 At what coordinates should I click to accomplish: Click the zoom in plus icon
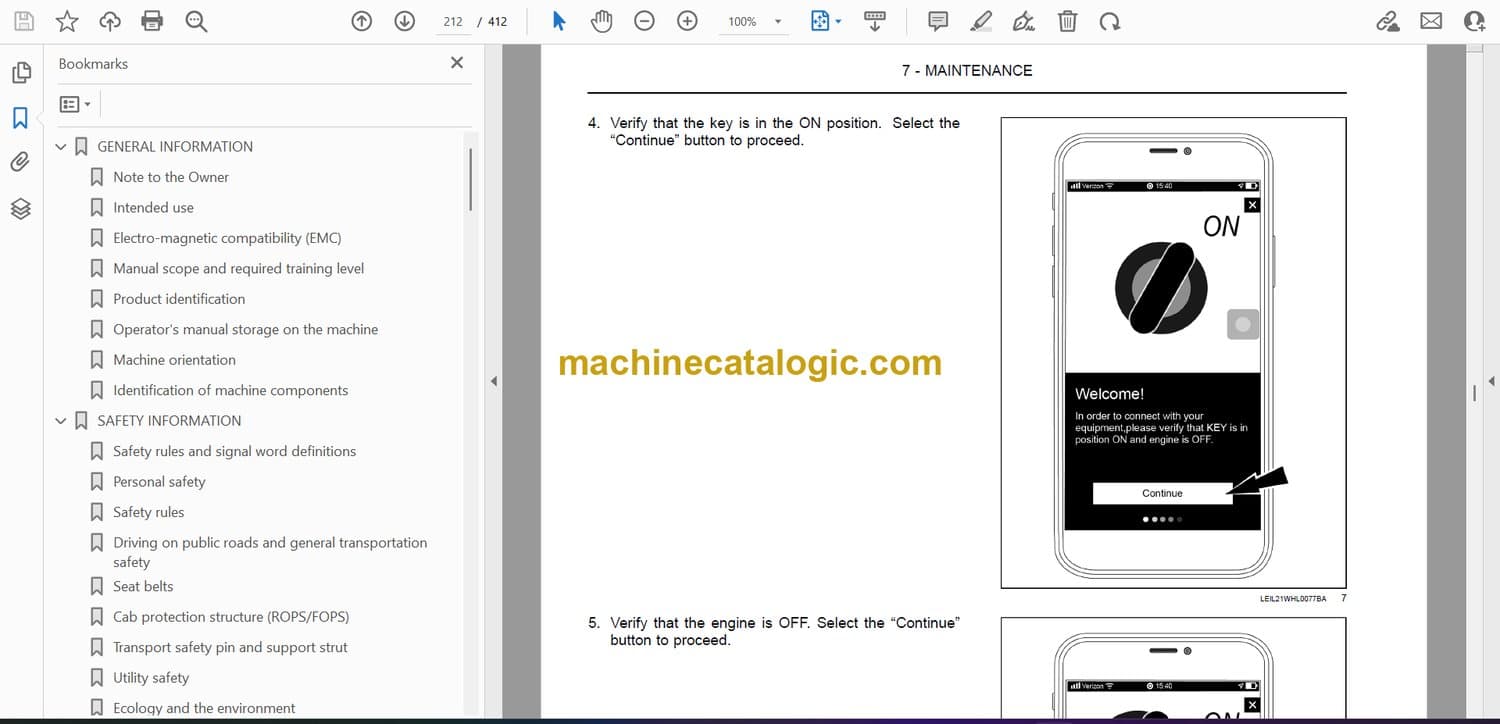[x=687, y=21]
